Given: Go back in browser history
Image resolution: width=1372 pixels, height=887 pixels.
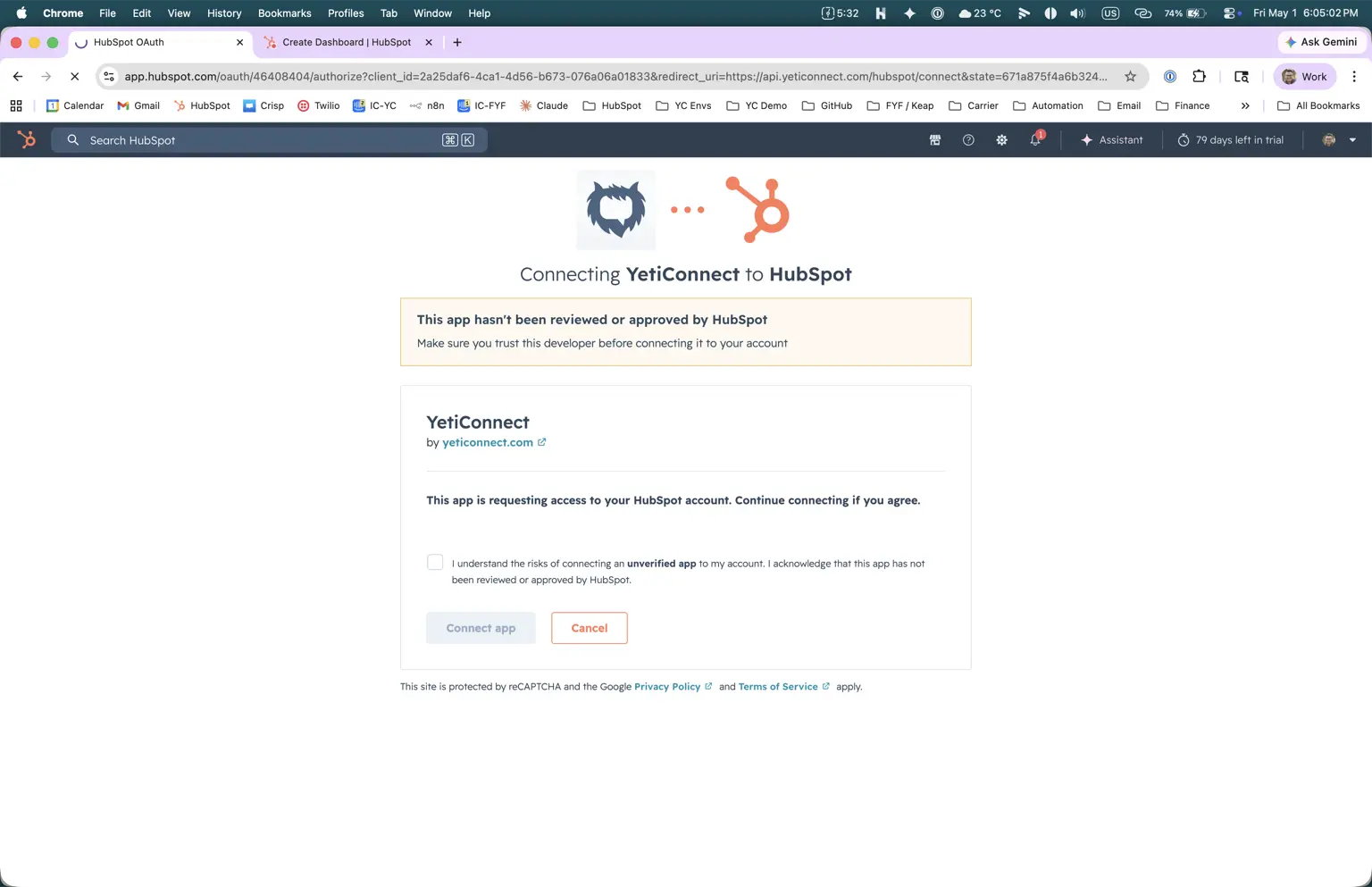Looking at the screenshot, I should point(18,77).
